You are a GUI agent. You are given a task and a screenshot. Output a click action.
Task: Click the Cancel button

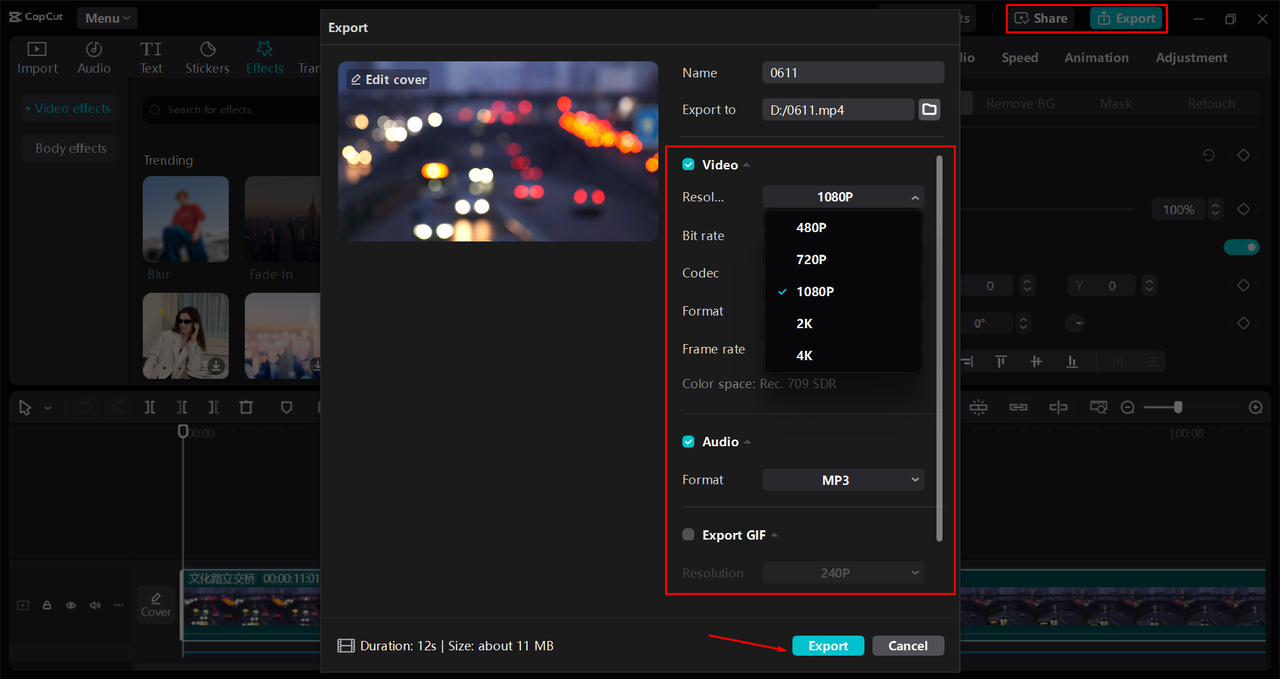click(x=908, y=646)
